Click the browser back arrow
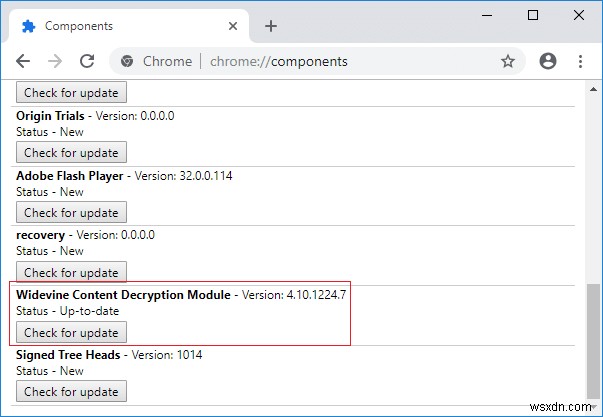603x417 pixels. coord(23,61)
